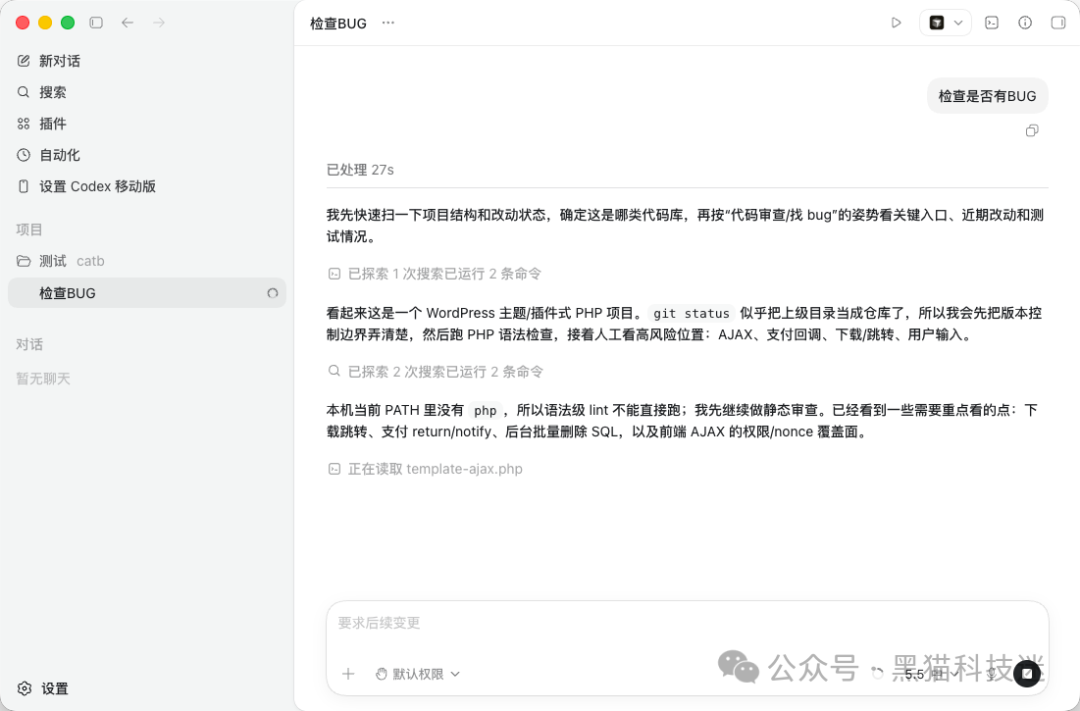
Task: Click the hand icon beside 默认权限
Action: (381, 674)
